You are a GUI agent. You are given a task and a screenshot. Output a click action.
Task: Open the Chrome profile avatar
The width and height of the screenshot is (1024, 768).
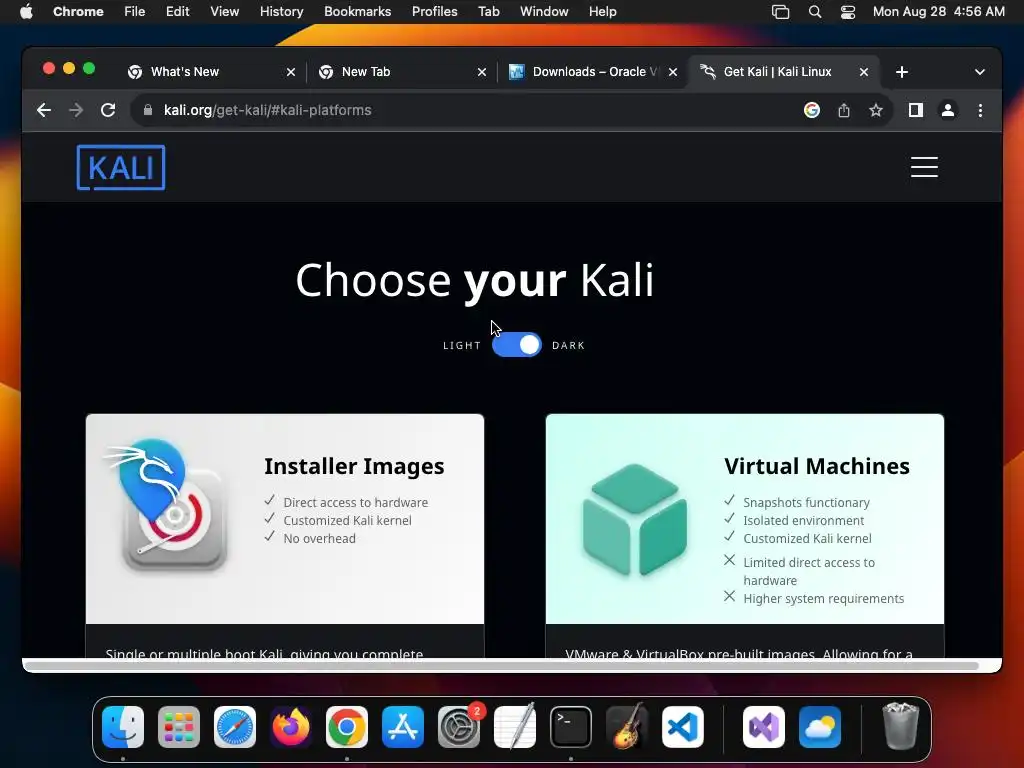pos(948,110)
